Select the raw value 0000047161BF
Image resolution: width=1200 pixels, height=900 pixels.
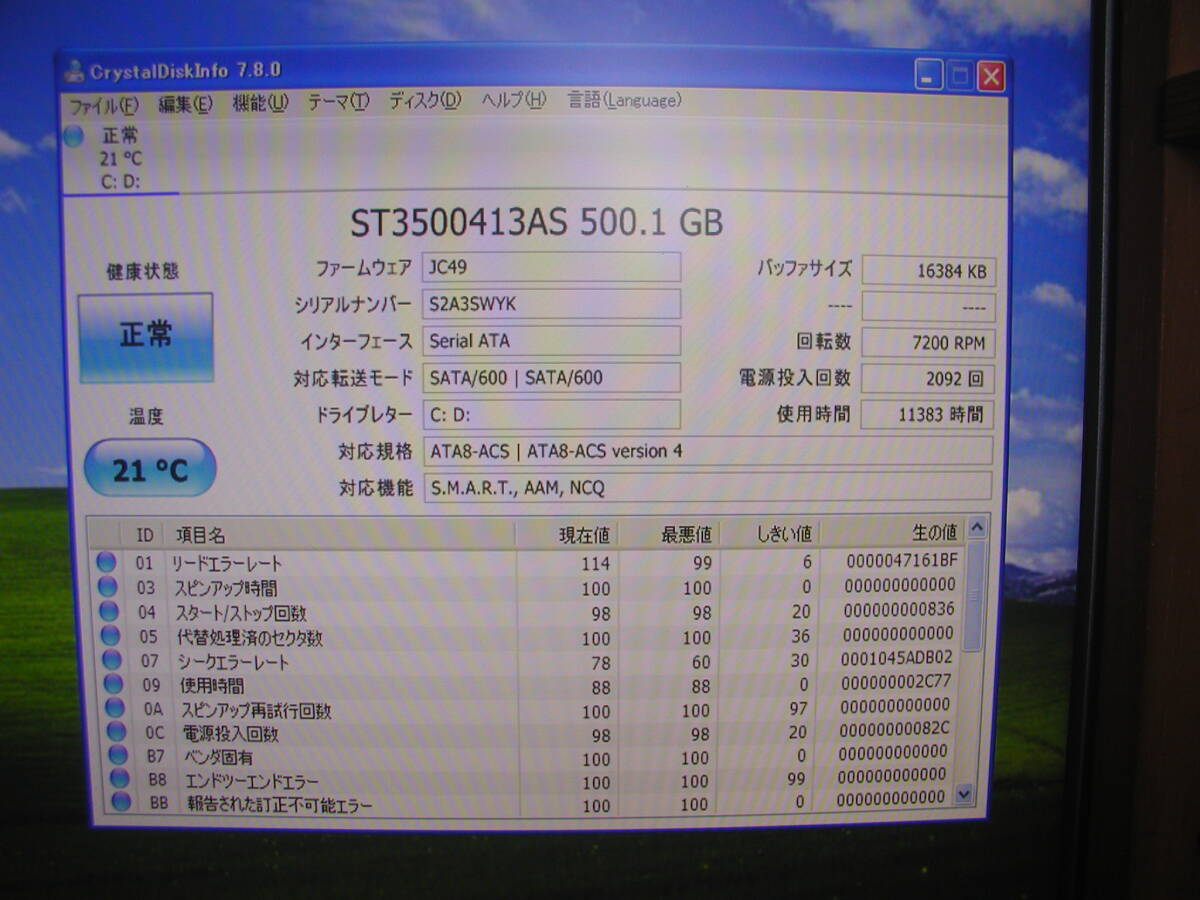click(x=901, y=560)
